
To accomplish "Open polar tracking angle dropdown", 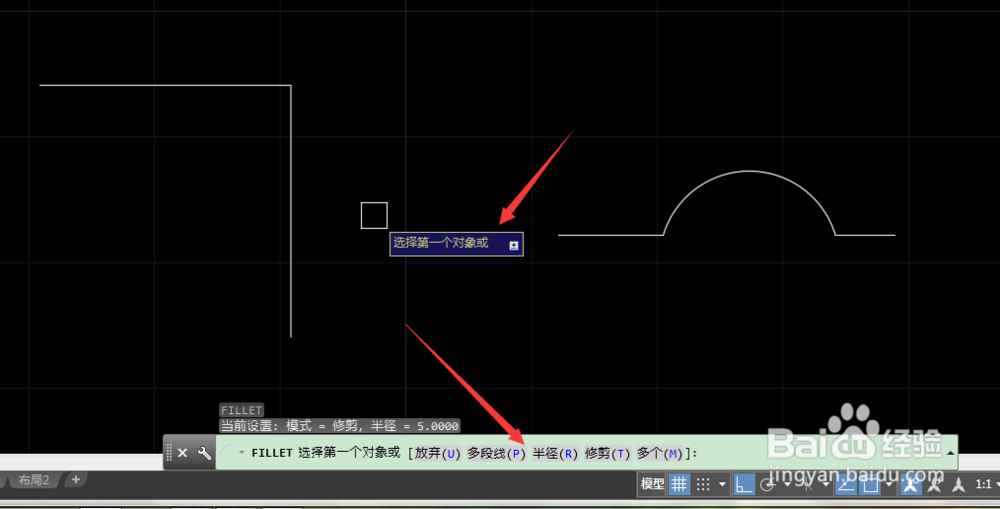I will click(787, 485).
